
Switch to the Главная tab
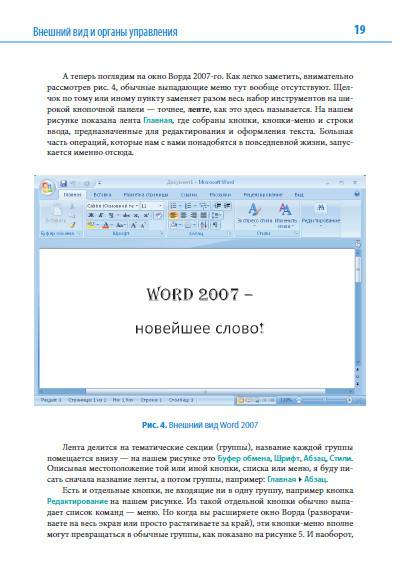(x=72, y=194)
